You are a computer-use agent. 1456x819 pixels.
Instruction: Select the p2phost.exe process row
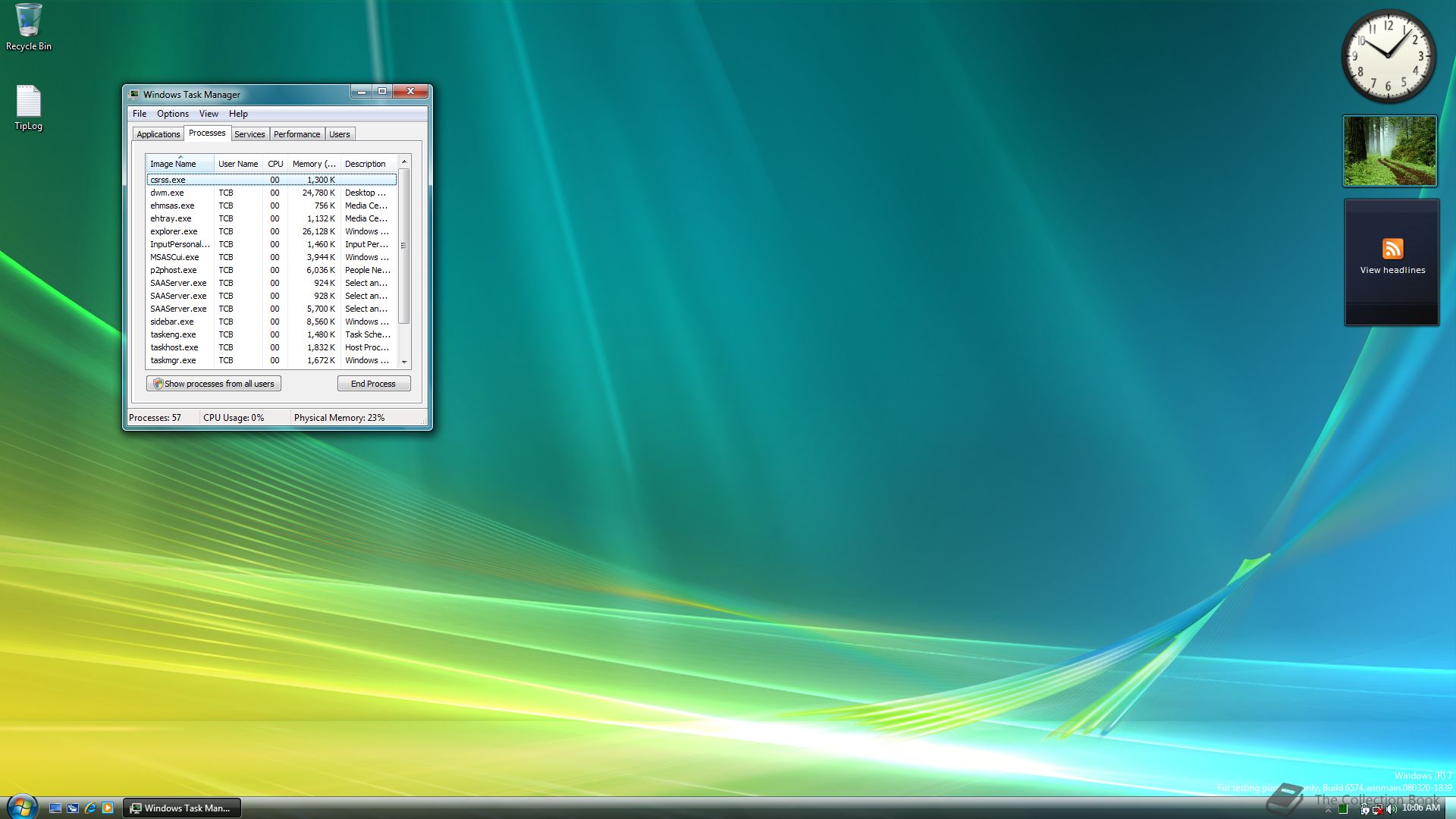[271, 270]
